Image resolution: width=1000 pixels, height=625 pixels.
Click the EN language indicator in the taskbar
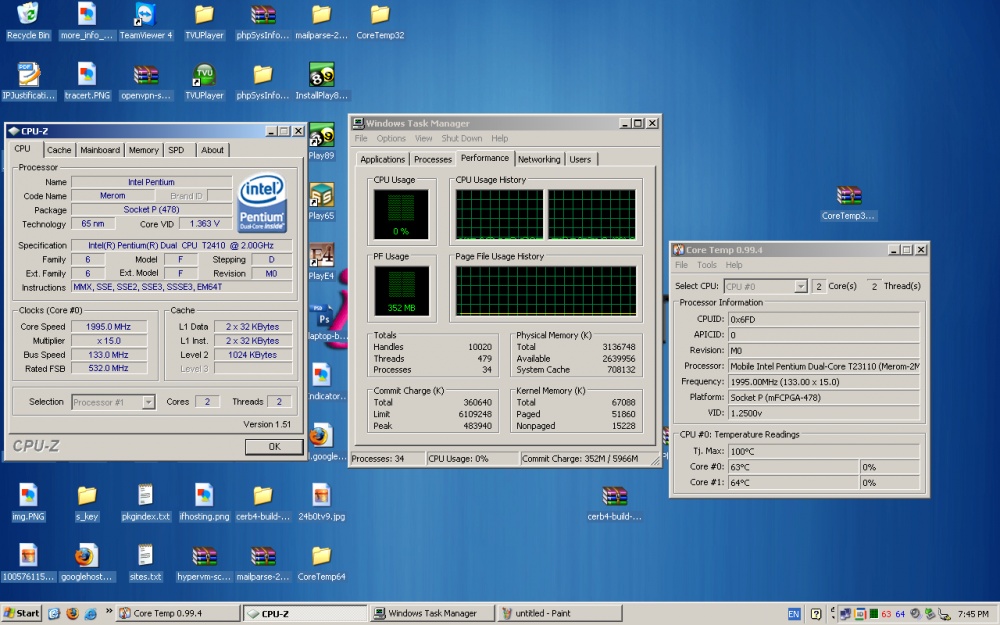pyautogui.click(x=794, y=613)
